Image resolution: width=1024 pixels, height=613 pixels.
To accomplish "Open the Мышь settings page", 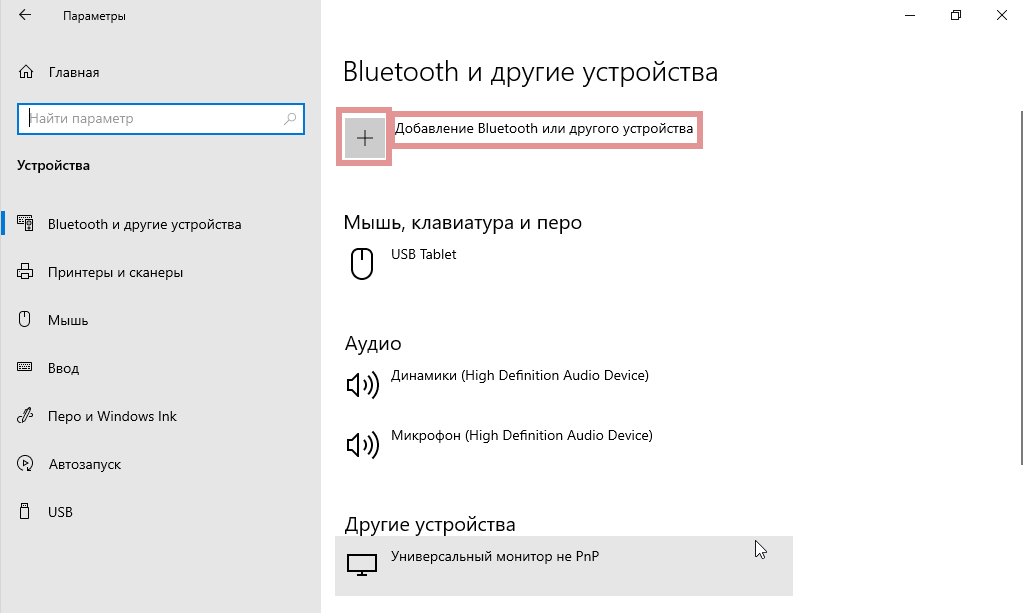I will (68, 320).
